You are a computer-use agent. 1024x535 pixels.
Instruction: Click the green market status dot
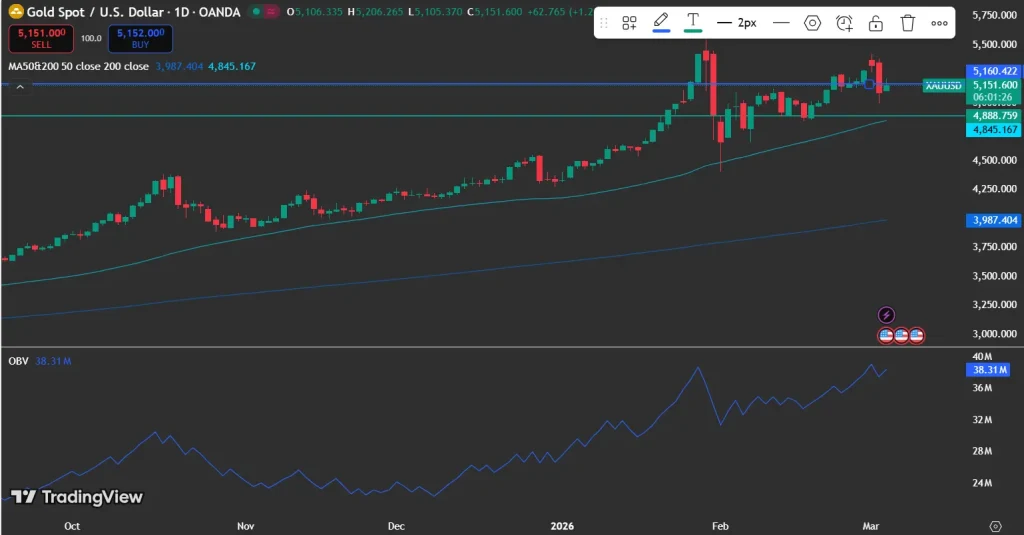coord(256,12)
